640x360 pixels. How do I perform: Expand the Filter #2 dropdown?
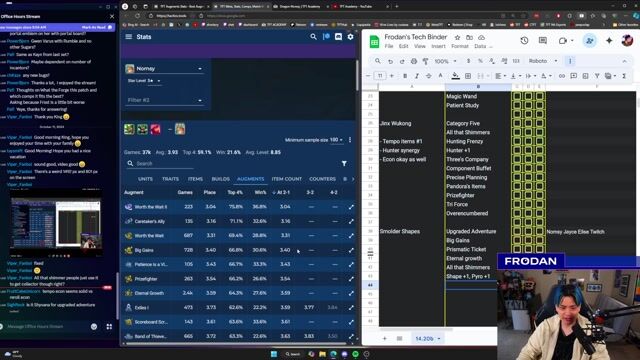(x=164, y=100)
